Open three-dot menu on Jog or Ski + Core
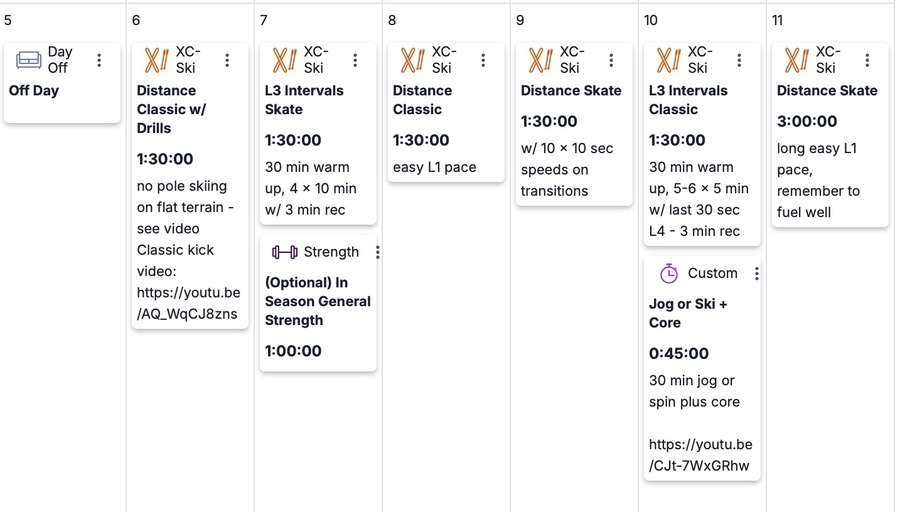The image size is (900, 512). coord(757,273)
